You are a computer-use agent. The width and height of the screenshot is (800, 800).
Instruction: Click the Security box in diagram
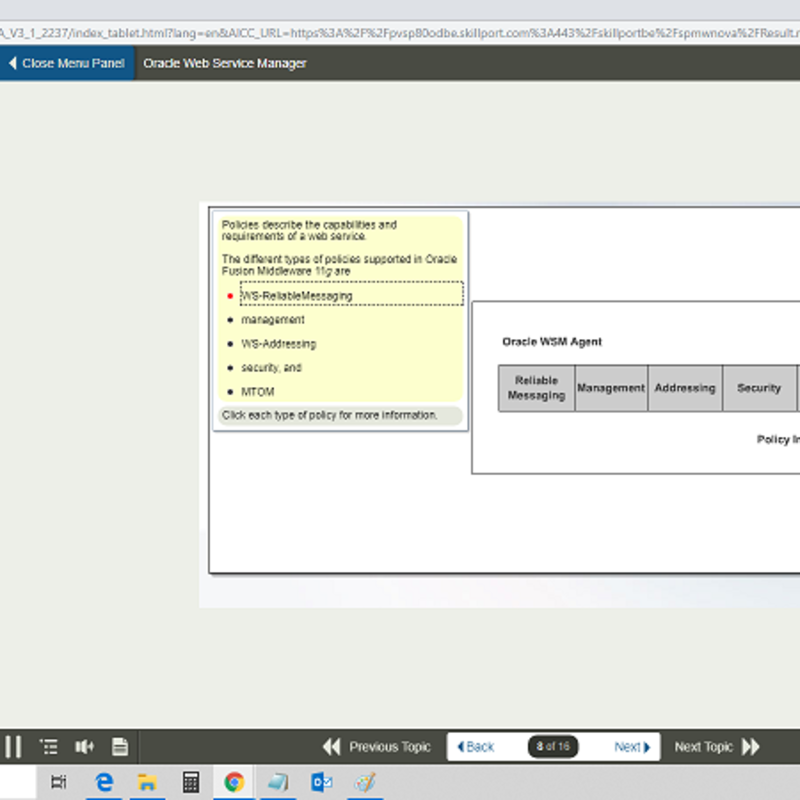point(760,388)
